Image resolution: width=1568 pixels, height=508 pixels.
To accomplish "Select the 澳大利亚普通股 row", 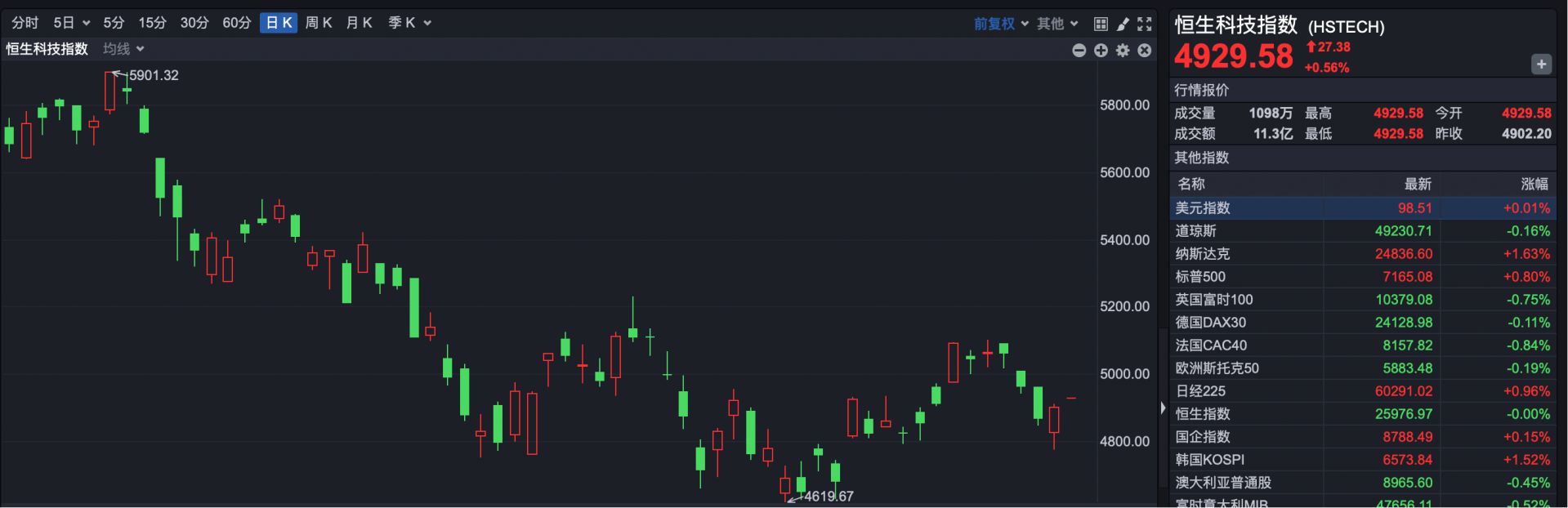I will pos(1363,483).
